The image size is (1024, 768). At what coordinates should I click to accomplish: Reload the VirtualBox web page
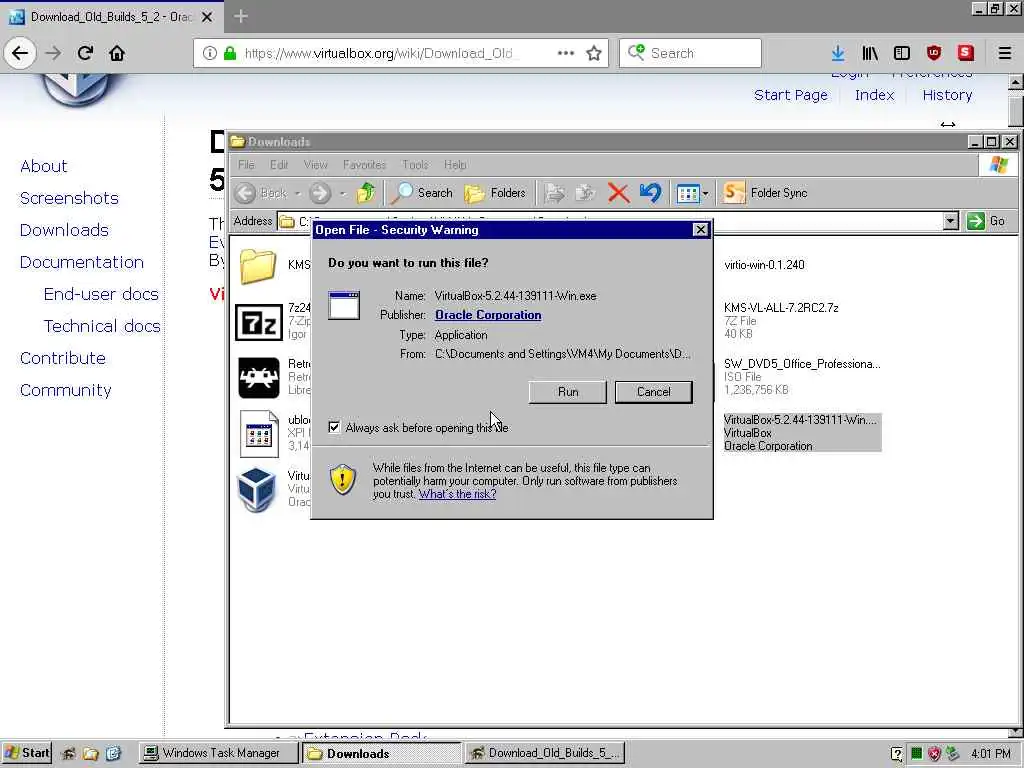85,53
